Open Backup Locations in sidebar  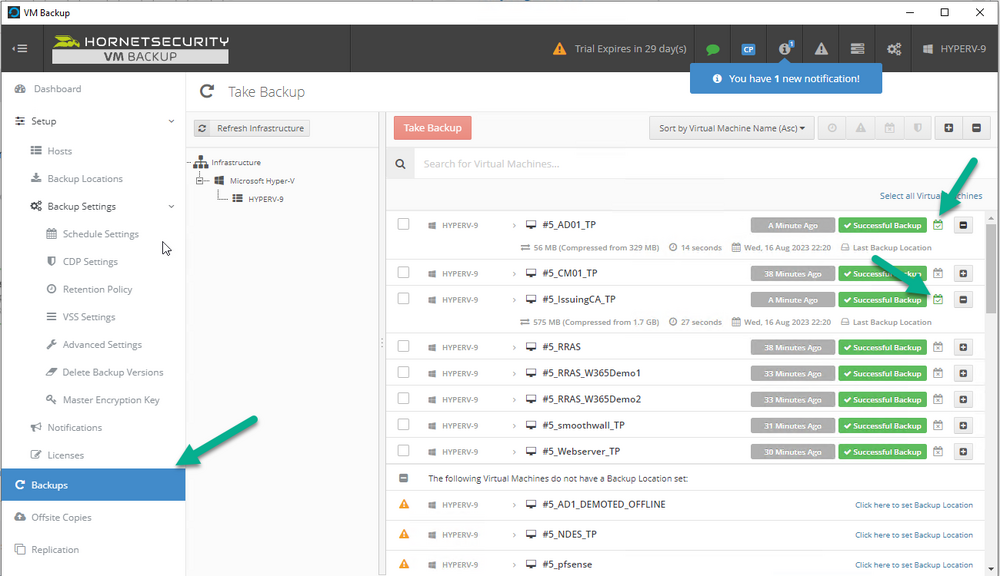[x=85, y=179]
